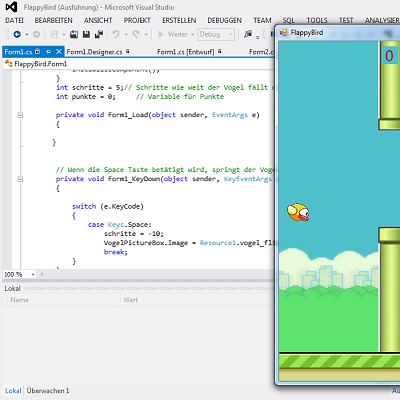
Task: Click the New Project toolbar icon
Action: pyautogui.click(x=54, y=34)
